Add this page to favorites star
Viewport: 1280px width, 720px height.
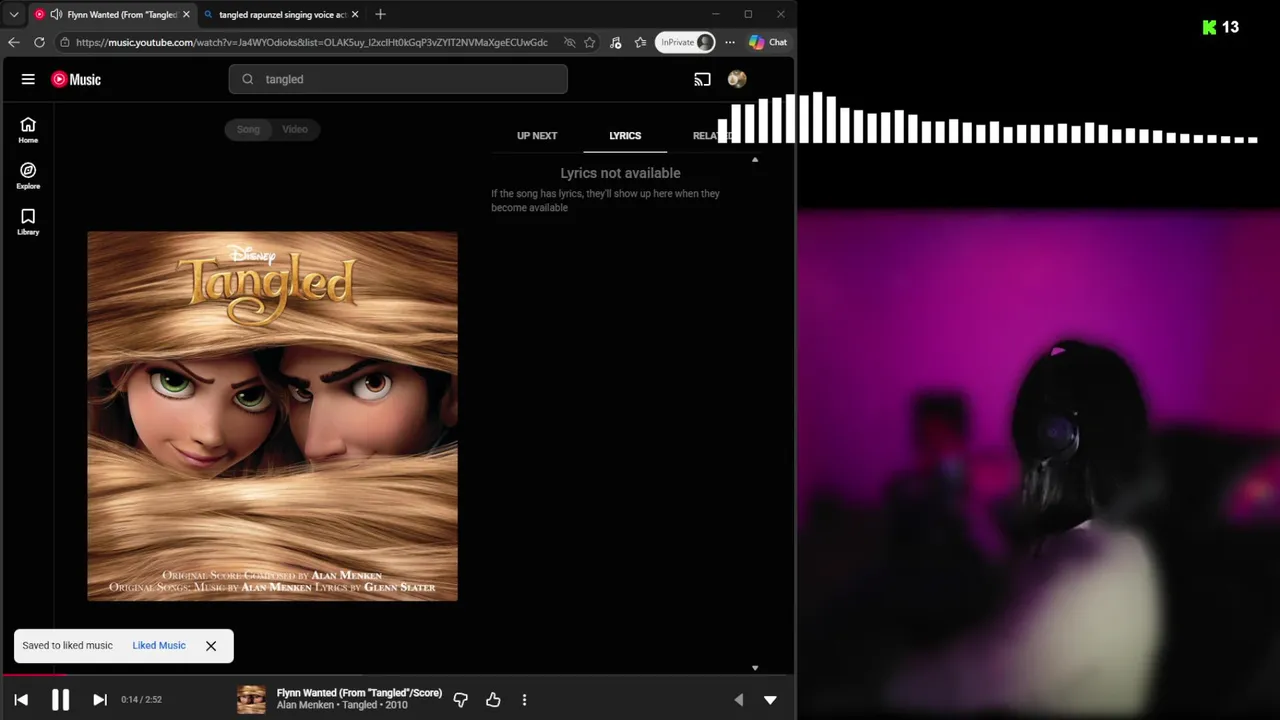[x=590, y=42]
